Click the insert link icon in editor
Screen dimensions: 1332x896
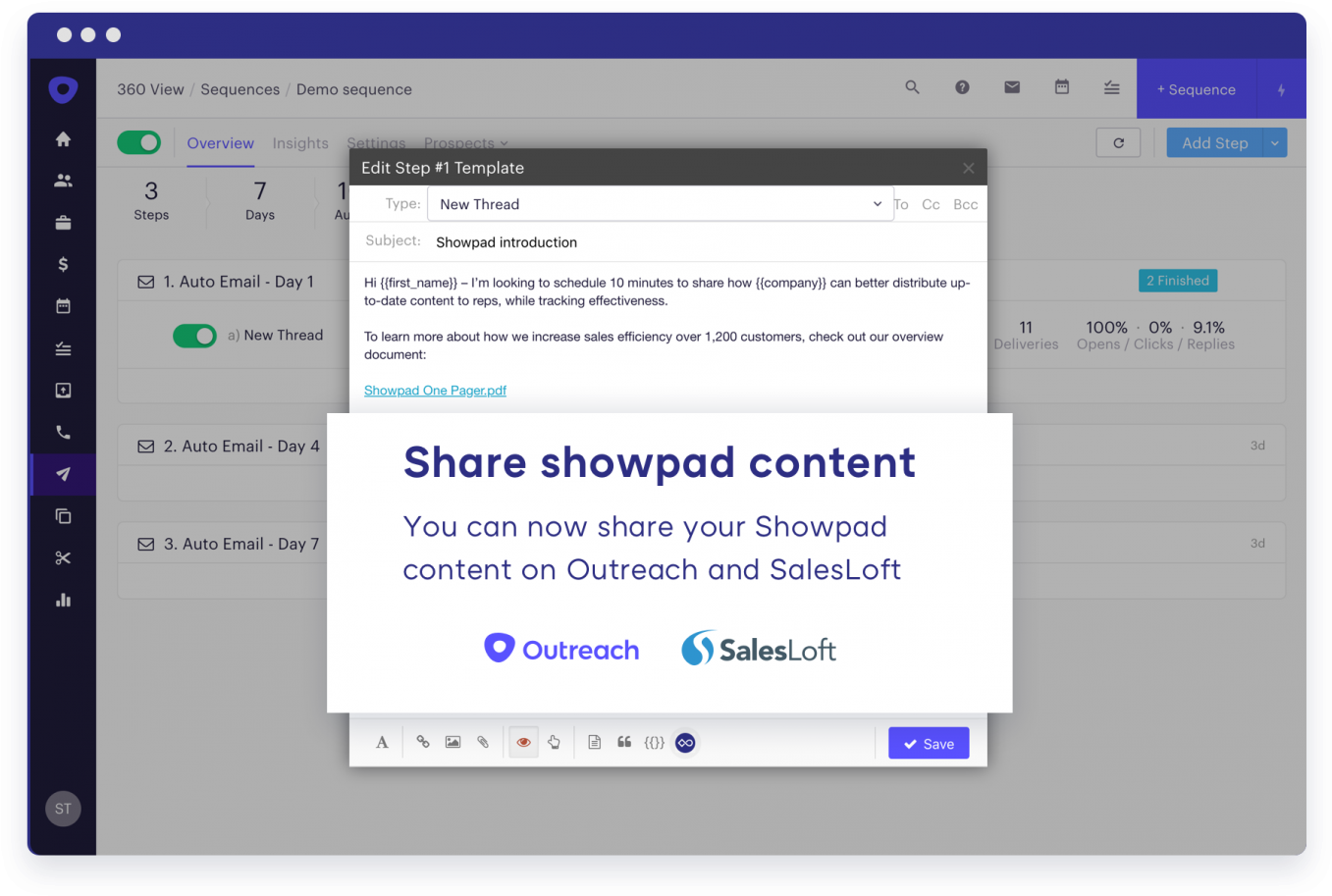coord(423,742)
